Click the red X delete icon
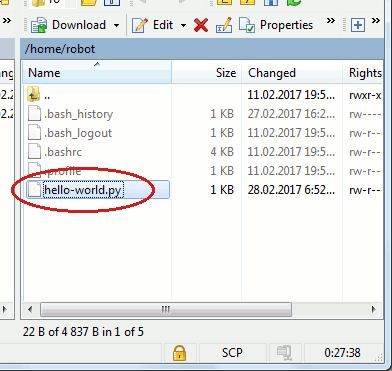This screenshot has width=392, height=371. click(x=201, y=25)
